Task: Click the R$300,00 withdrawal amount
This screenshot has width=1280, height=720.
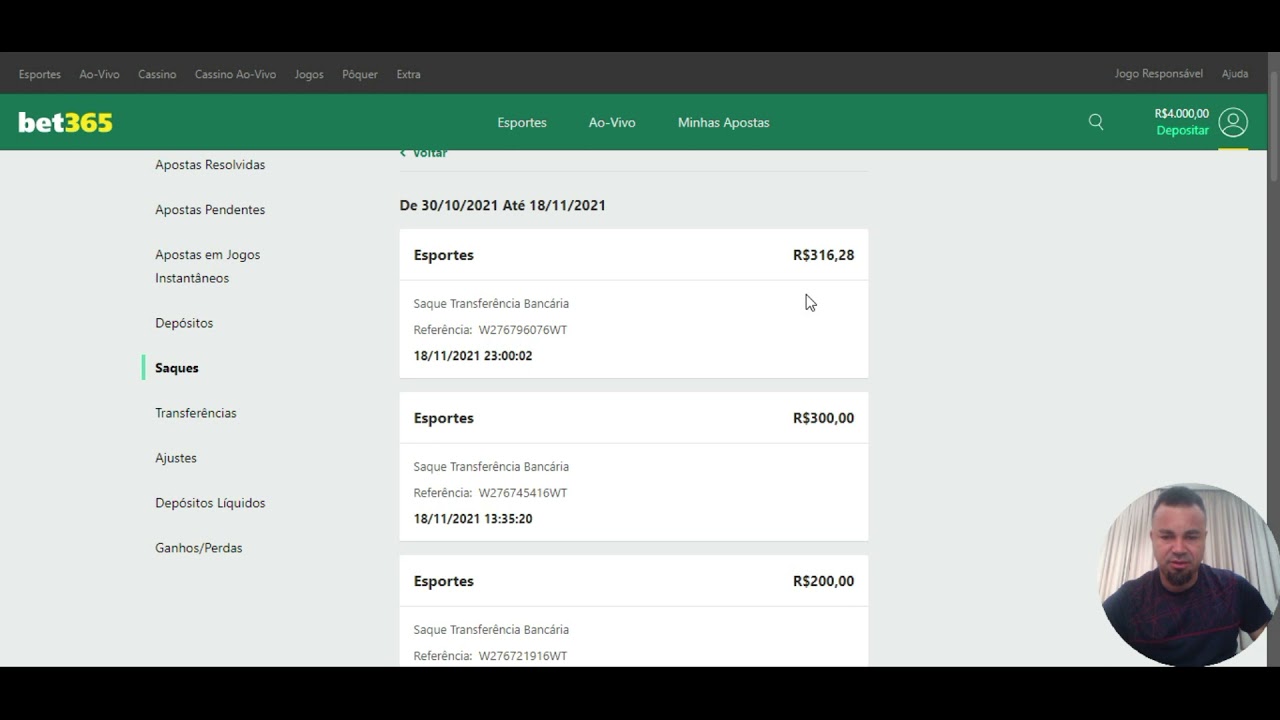Action: (x=824, y=418)
